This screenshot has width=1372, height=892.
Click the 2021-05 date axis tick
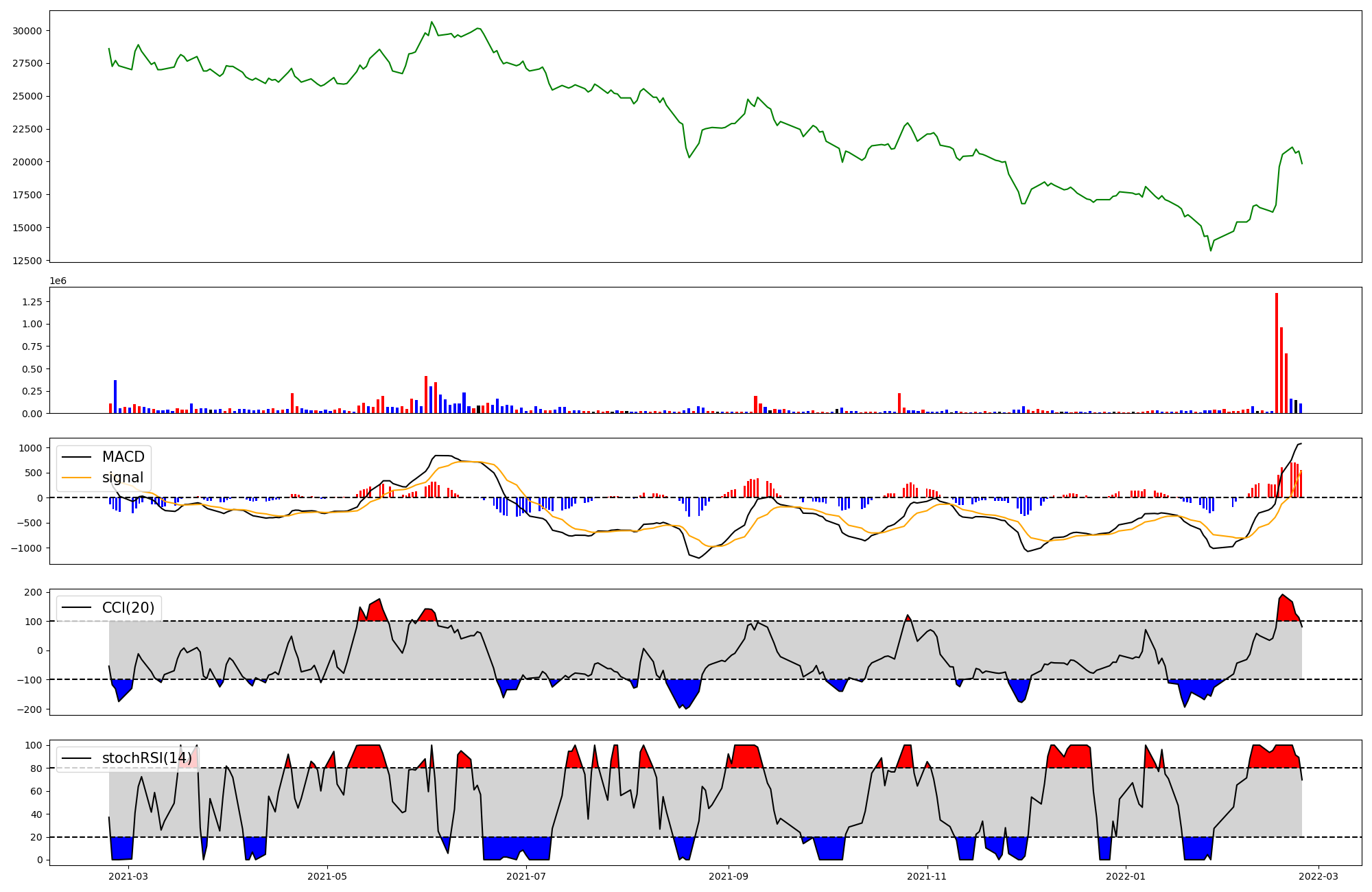[327, 876]
